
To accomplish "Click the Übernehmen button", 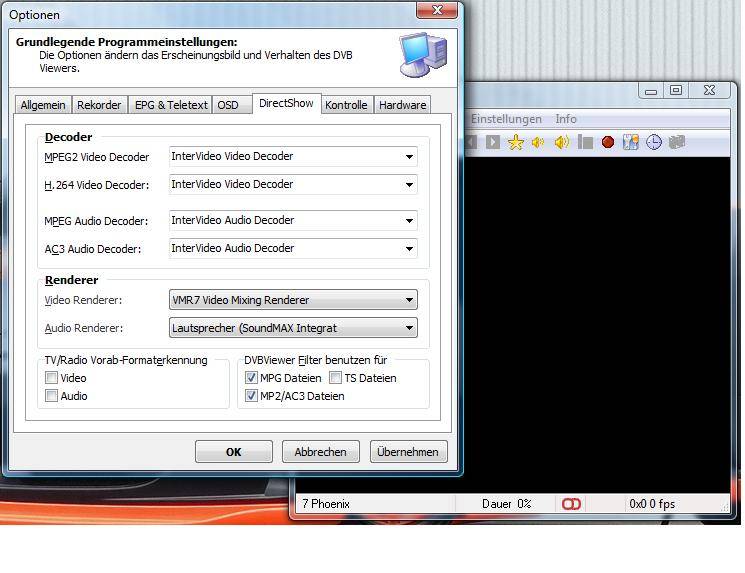I will [408, 451].
